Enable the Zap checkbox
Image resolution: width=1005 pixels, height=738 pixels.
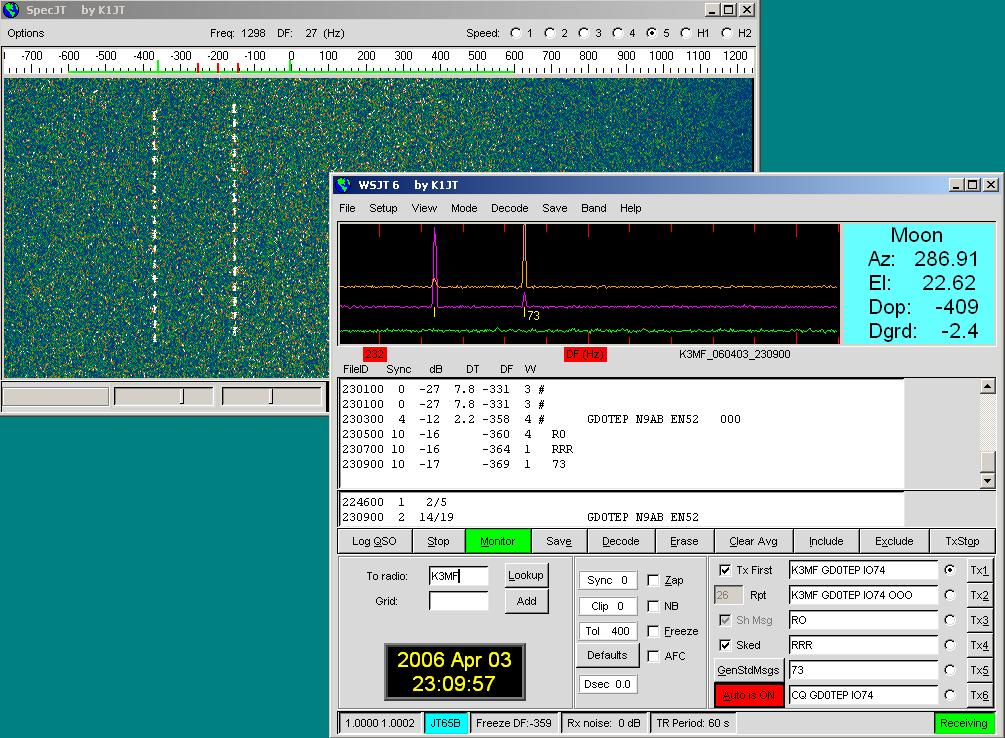coord(653,580)
